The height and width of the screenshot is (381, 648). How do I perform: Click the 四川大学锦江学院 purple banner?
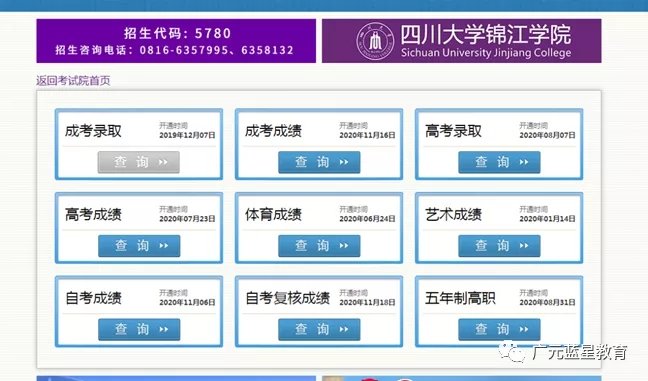click(x=462, y=41)
